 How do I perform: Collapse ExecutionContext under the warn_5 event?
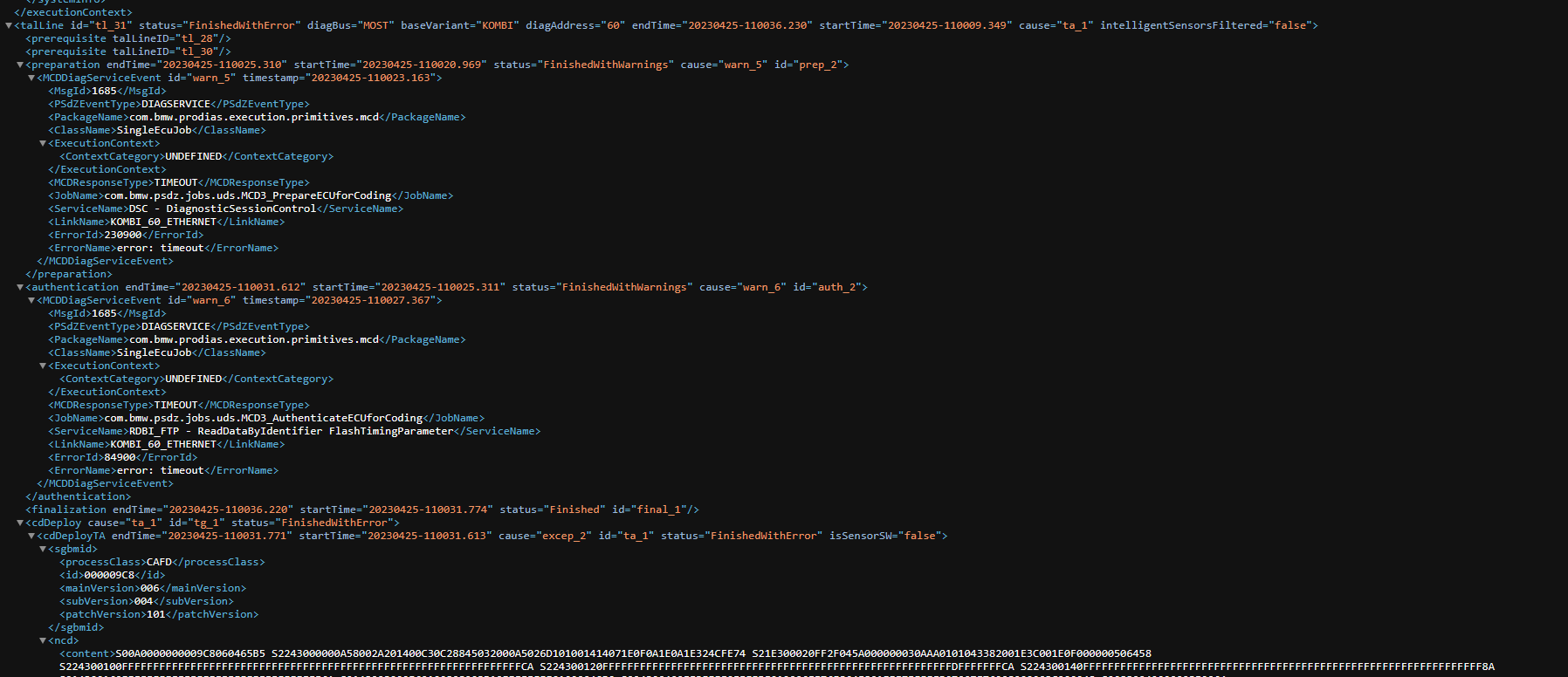(43, 143)
